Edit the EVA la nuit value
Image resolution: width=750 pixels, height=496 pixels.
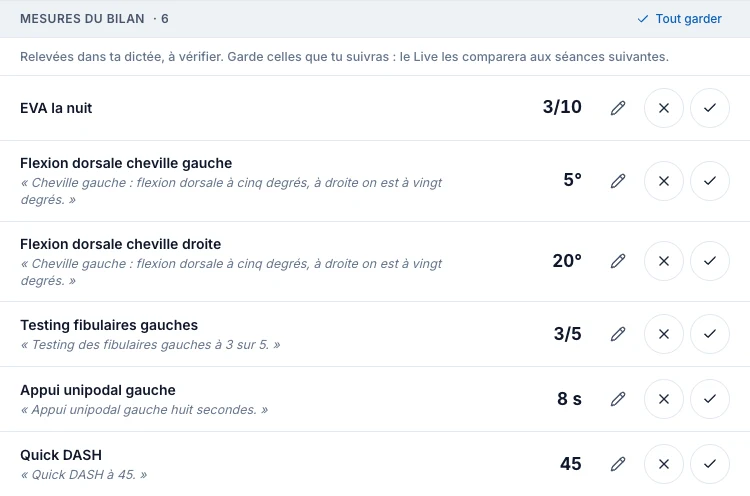click(618, 108)
